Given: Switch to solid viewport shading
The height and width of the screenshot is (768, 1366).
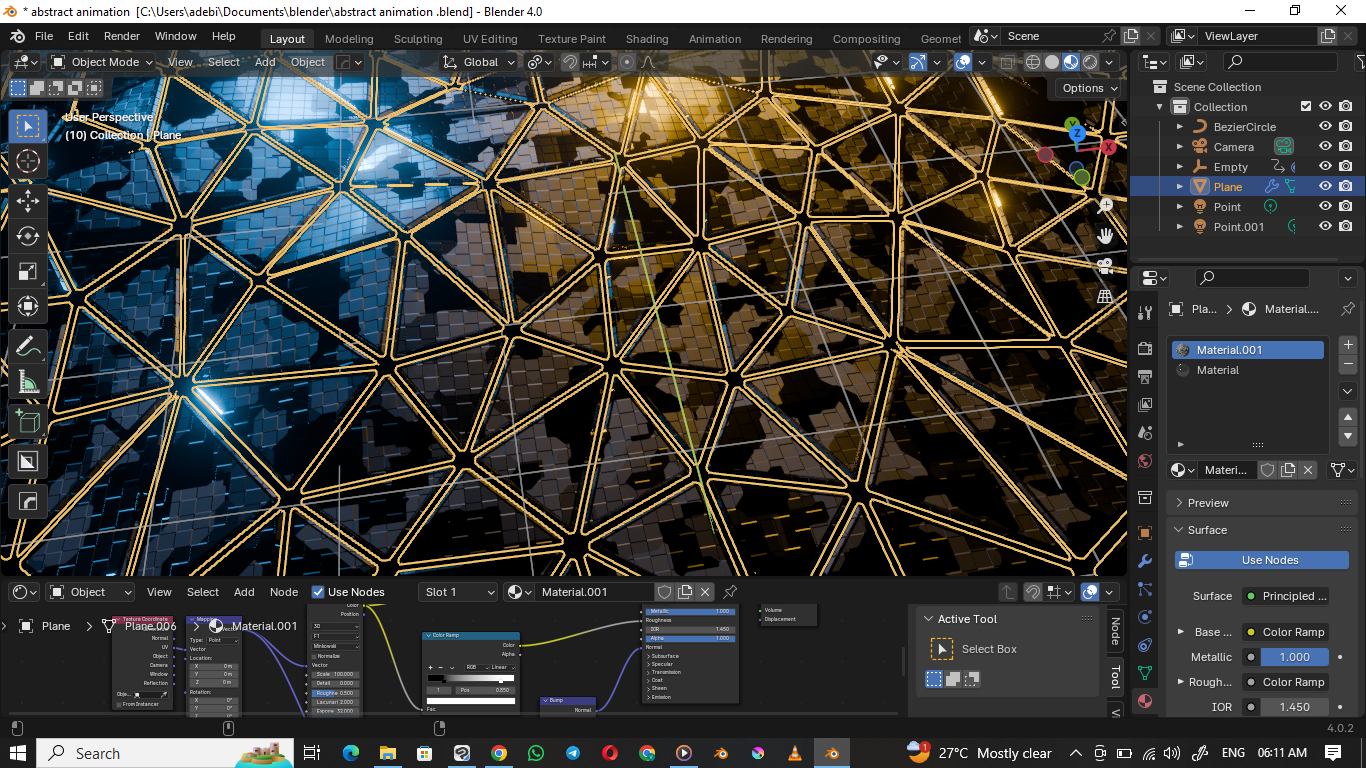Looking at the screenshot, I should (1052, 62).
